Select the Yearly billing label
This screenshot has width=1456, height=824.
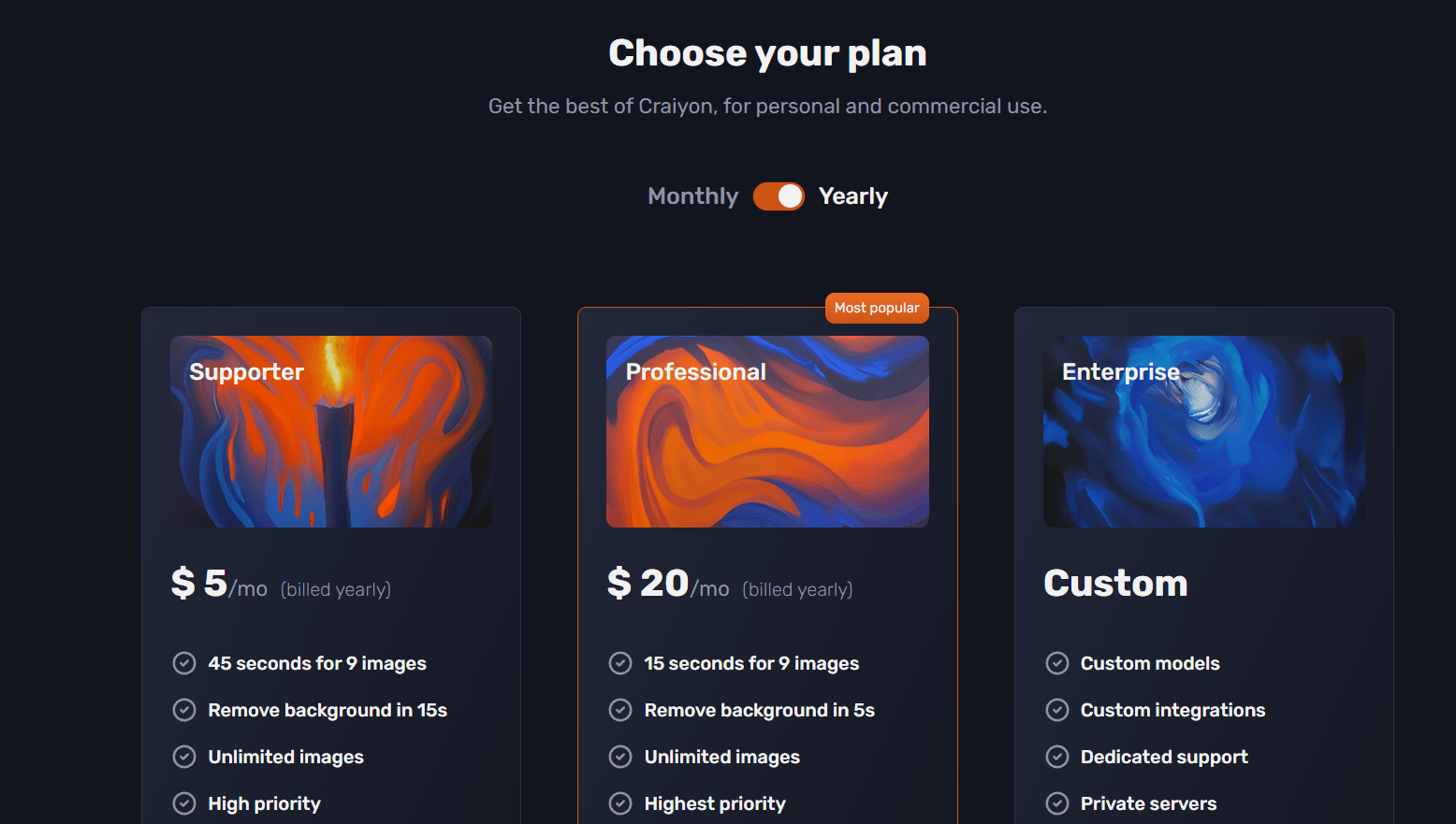click(x=853, y=196)
